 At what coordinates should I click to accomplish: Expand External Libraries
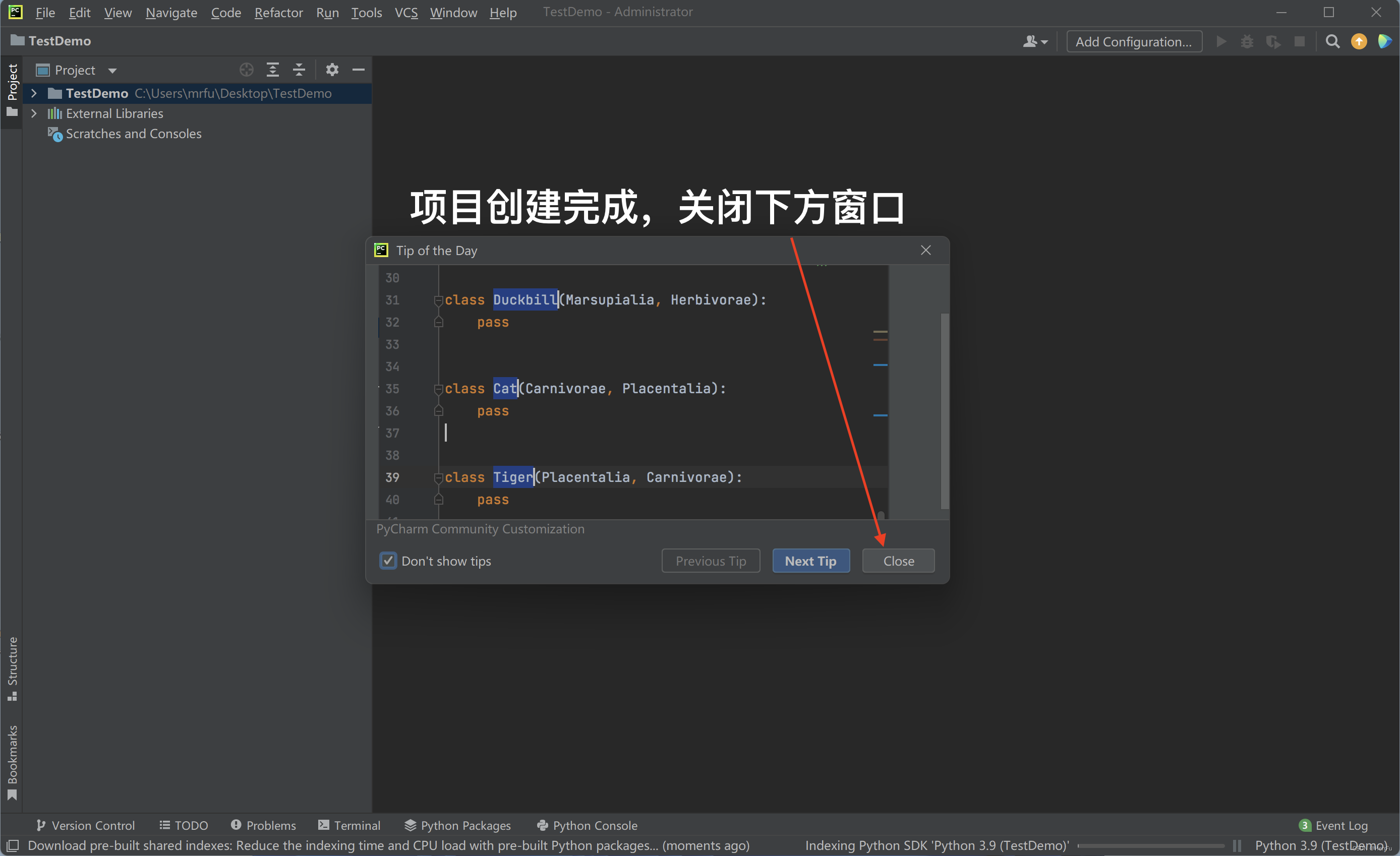[34, 113]
